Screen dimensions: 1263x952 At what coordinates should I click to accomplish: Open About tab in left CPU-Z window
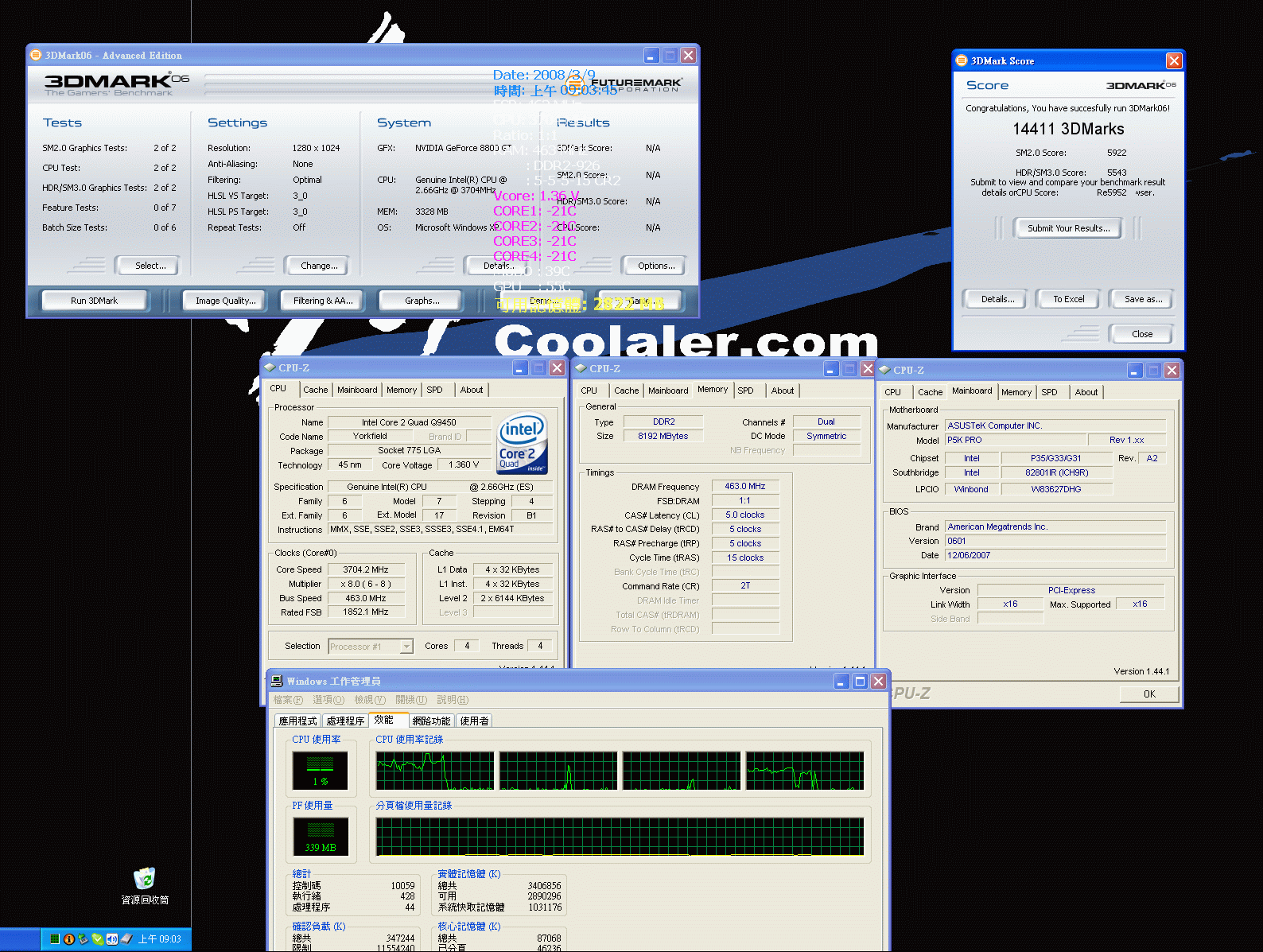click(472, 390)
